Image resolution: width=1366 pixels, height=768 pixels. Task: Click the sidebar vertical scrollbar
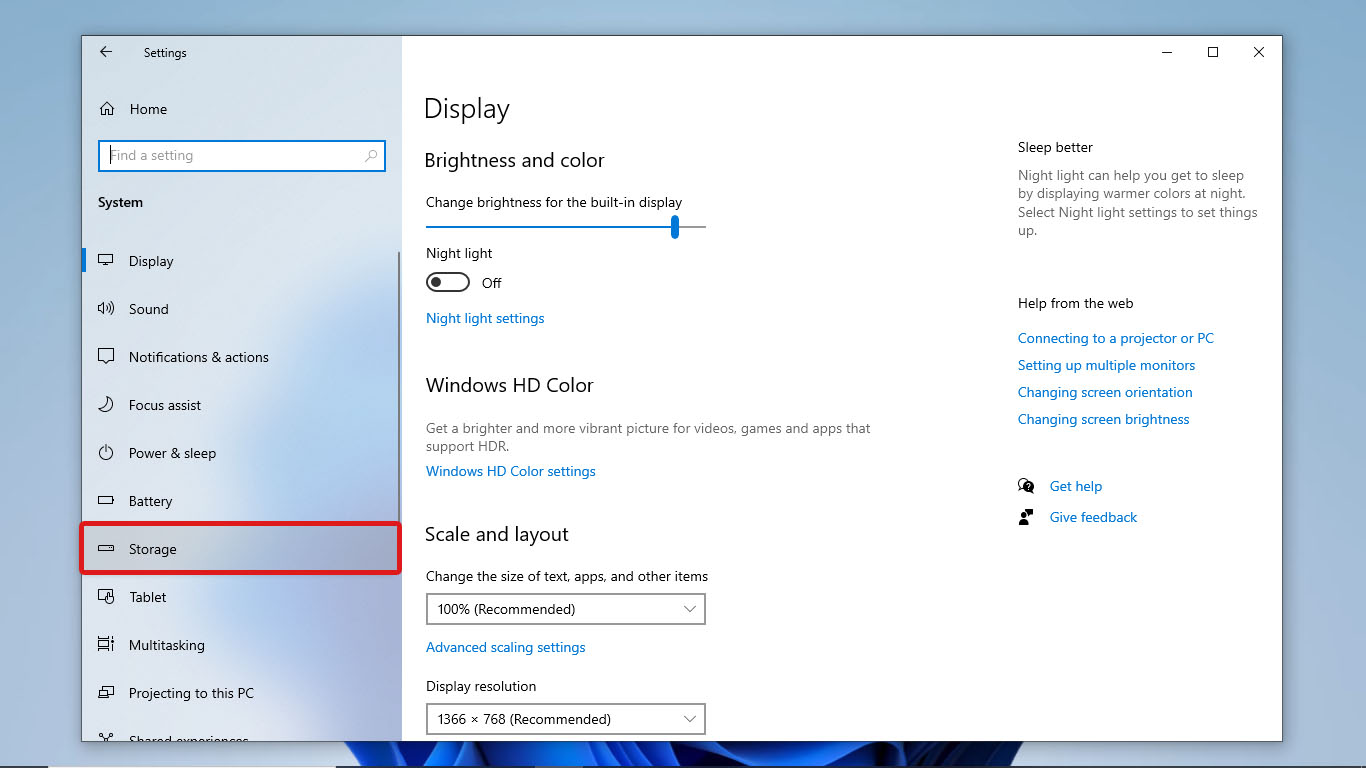pos(399,385)
